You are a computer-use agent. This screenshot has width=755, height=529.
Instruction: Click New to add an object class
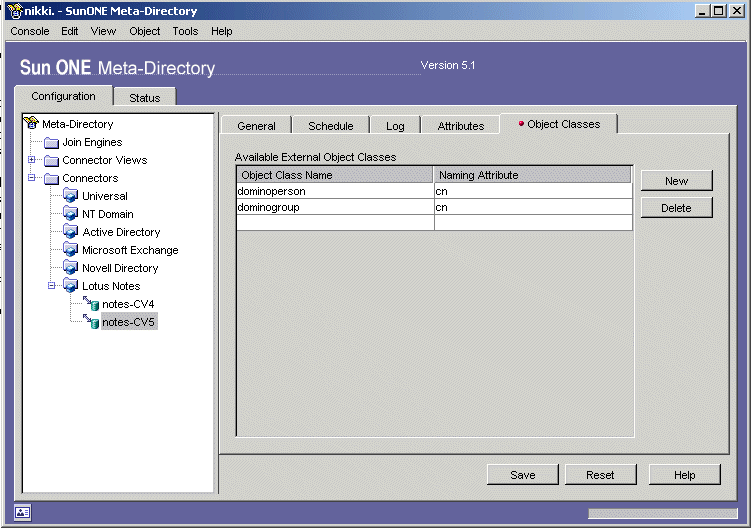[677, 181]
